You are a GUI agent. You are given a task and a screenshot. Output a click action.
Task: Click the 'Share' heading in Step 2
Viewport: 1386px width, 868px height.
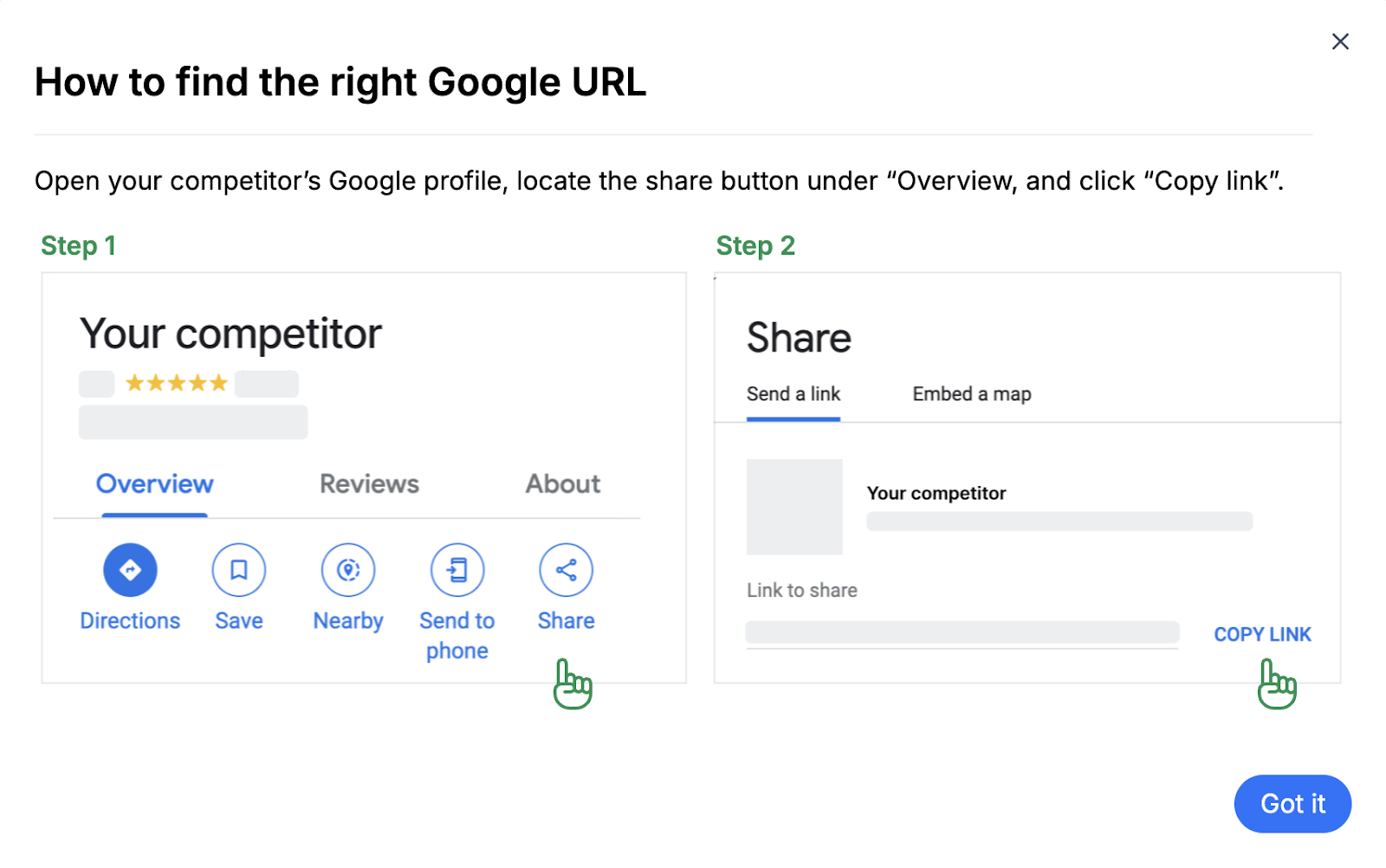[x=799, y=338]
